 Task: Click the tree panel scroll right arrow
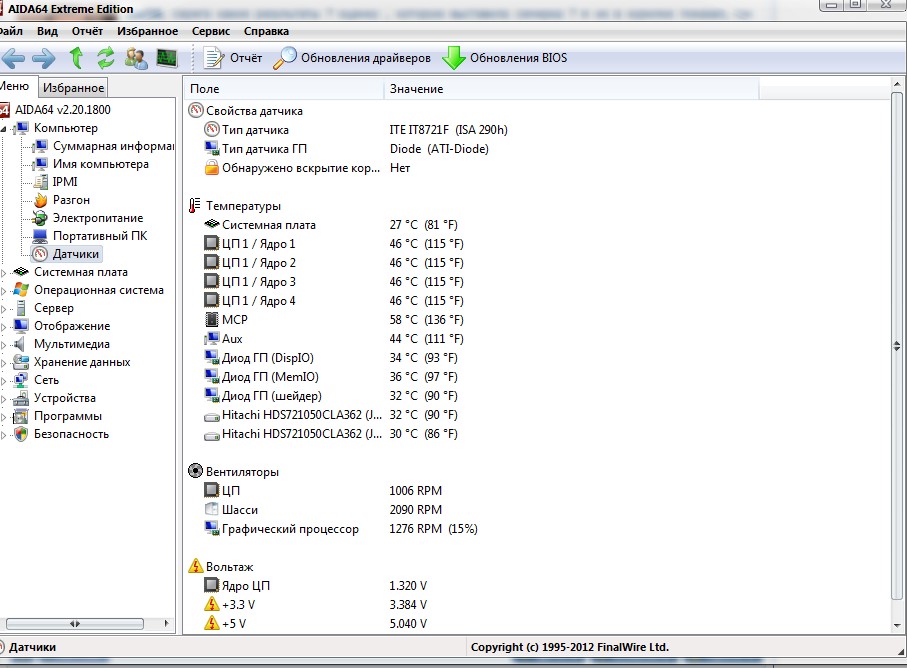(167, 623)
